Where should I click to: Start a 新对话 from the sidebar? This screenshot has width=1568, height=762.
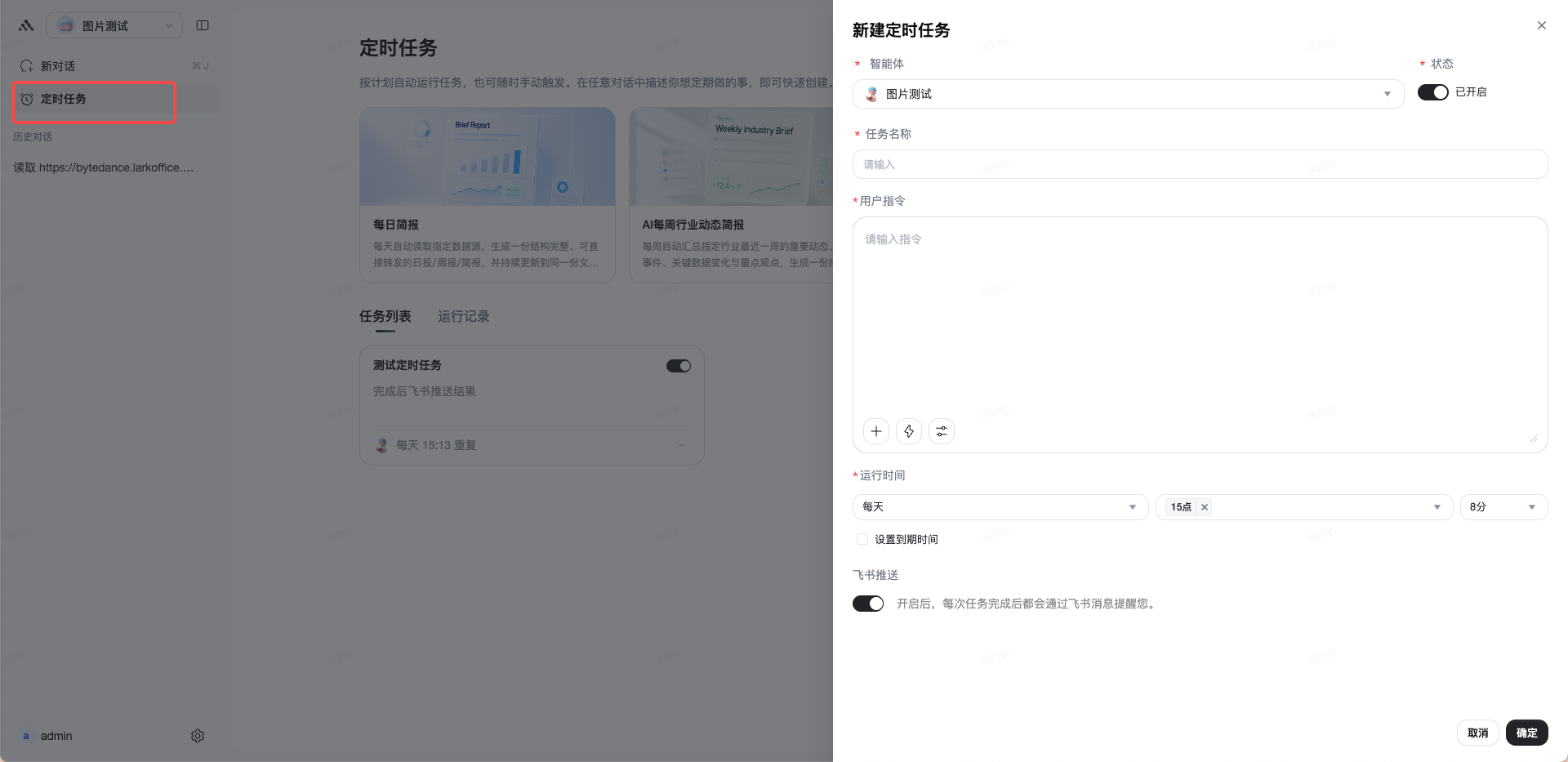(x=115, y=66)
